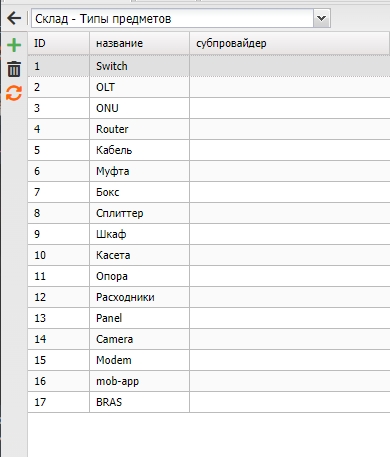Add a new item type with plus icon

pyautogui.click(x=14, y=45)
